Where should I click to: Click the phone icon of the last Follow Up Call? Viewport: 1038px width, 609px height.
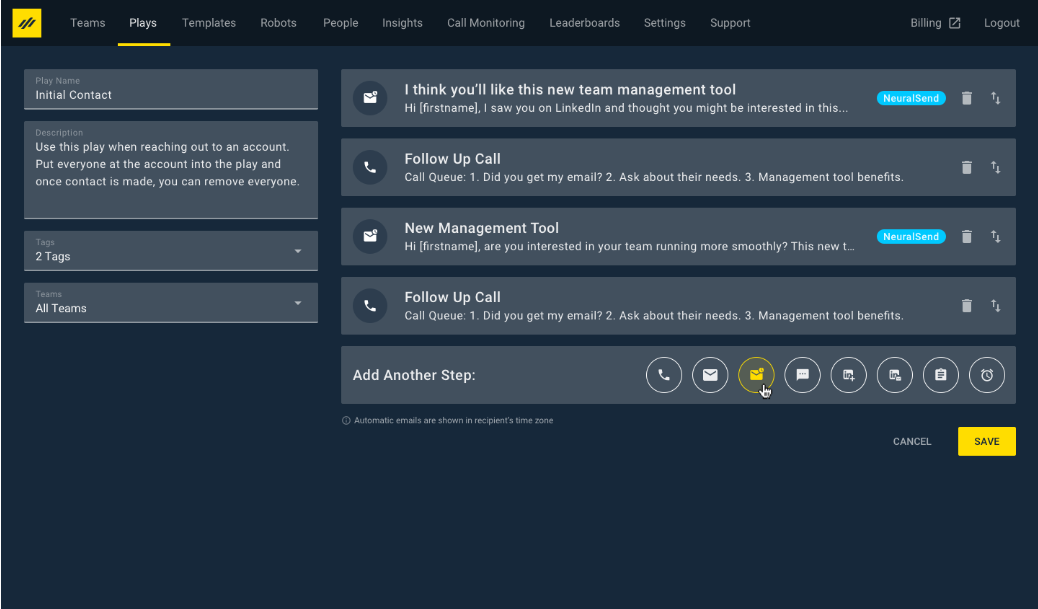pos(370,306)
